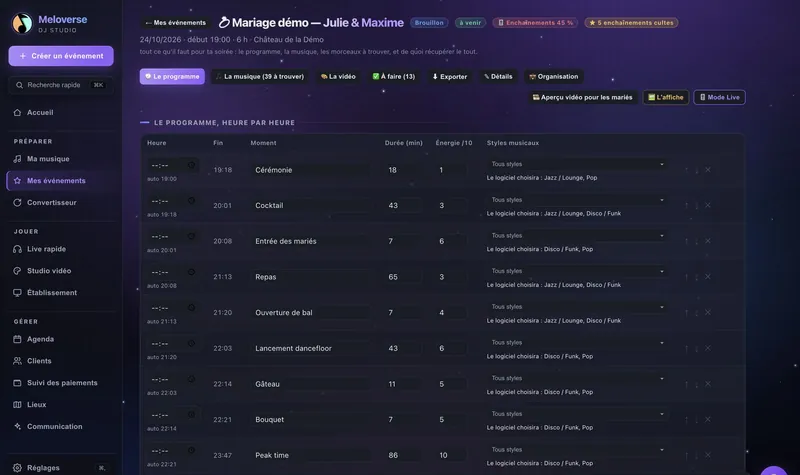
Task: Go back via Mes événements breadcrumb
Action: 176,23
